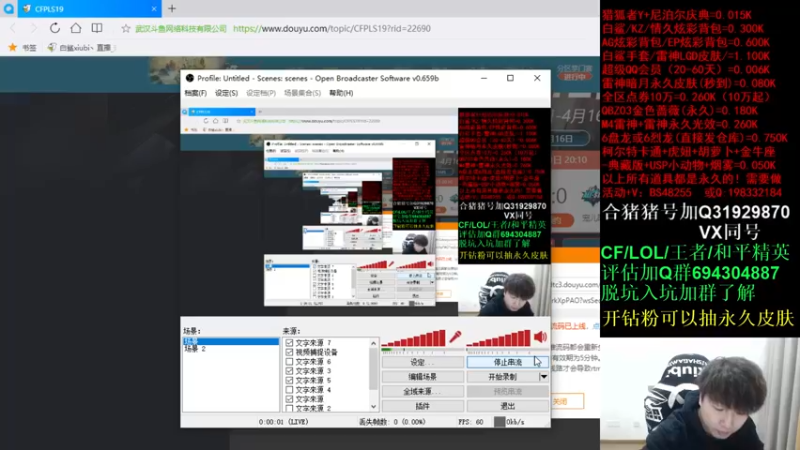Screen dimensions: 800x450
Task: Click the 插件 plugins button
Action: point(422,406)
